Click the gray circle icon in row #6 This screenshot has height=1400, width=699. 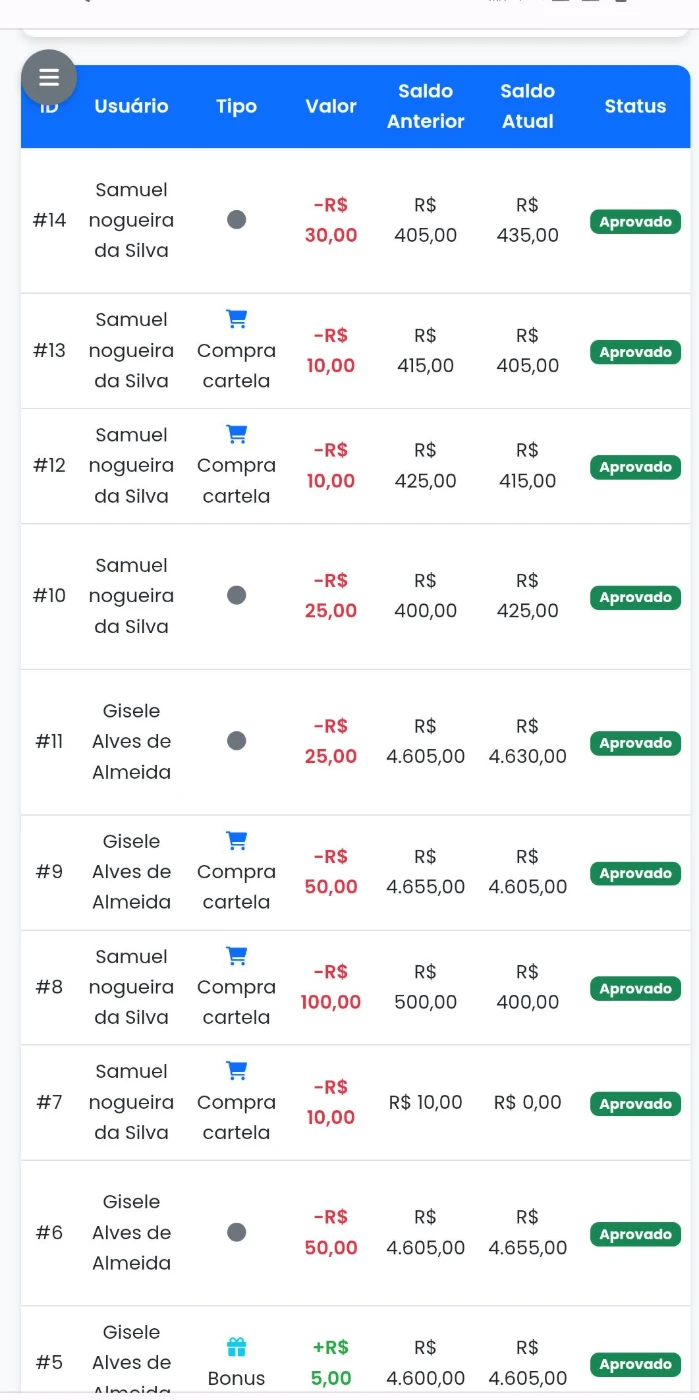(x=236, y=1232)
